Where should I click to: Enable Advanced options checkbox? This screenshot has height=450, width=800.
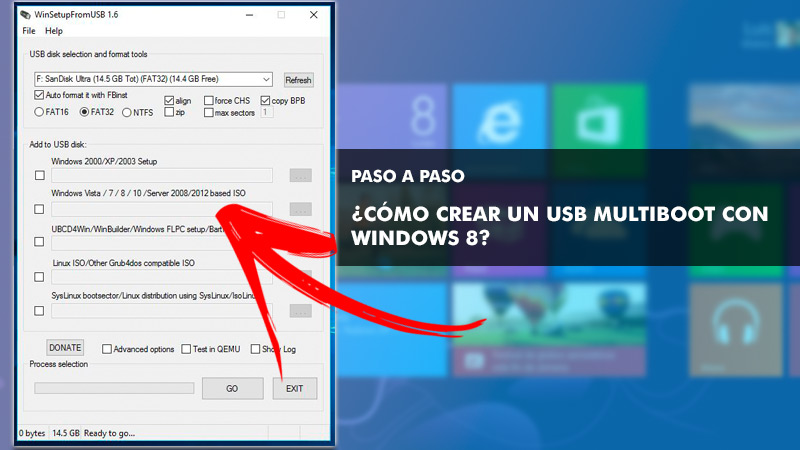tap(107, 349)
